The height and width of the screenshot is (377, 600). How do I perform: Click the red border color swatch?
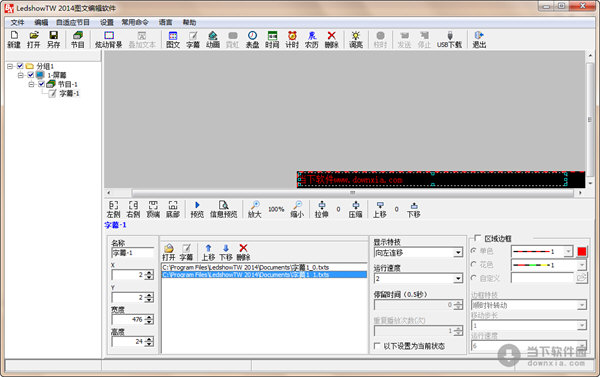pos(582,251)
